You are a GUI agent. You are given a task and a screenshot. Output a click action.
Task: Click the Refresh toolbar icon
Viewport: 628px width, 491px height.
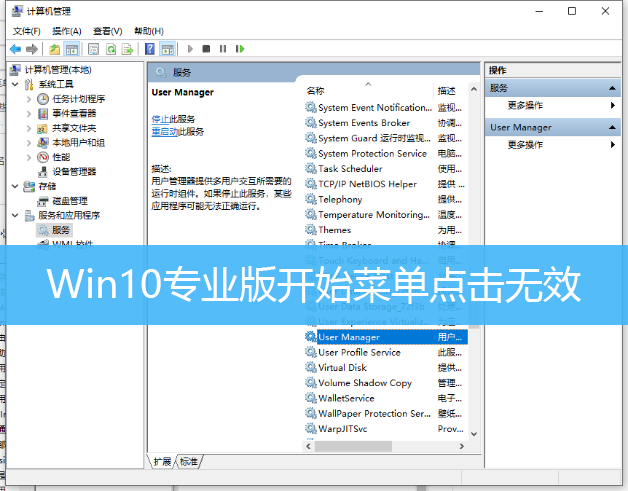tap(111, 49)
